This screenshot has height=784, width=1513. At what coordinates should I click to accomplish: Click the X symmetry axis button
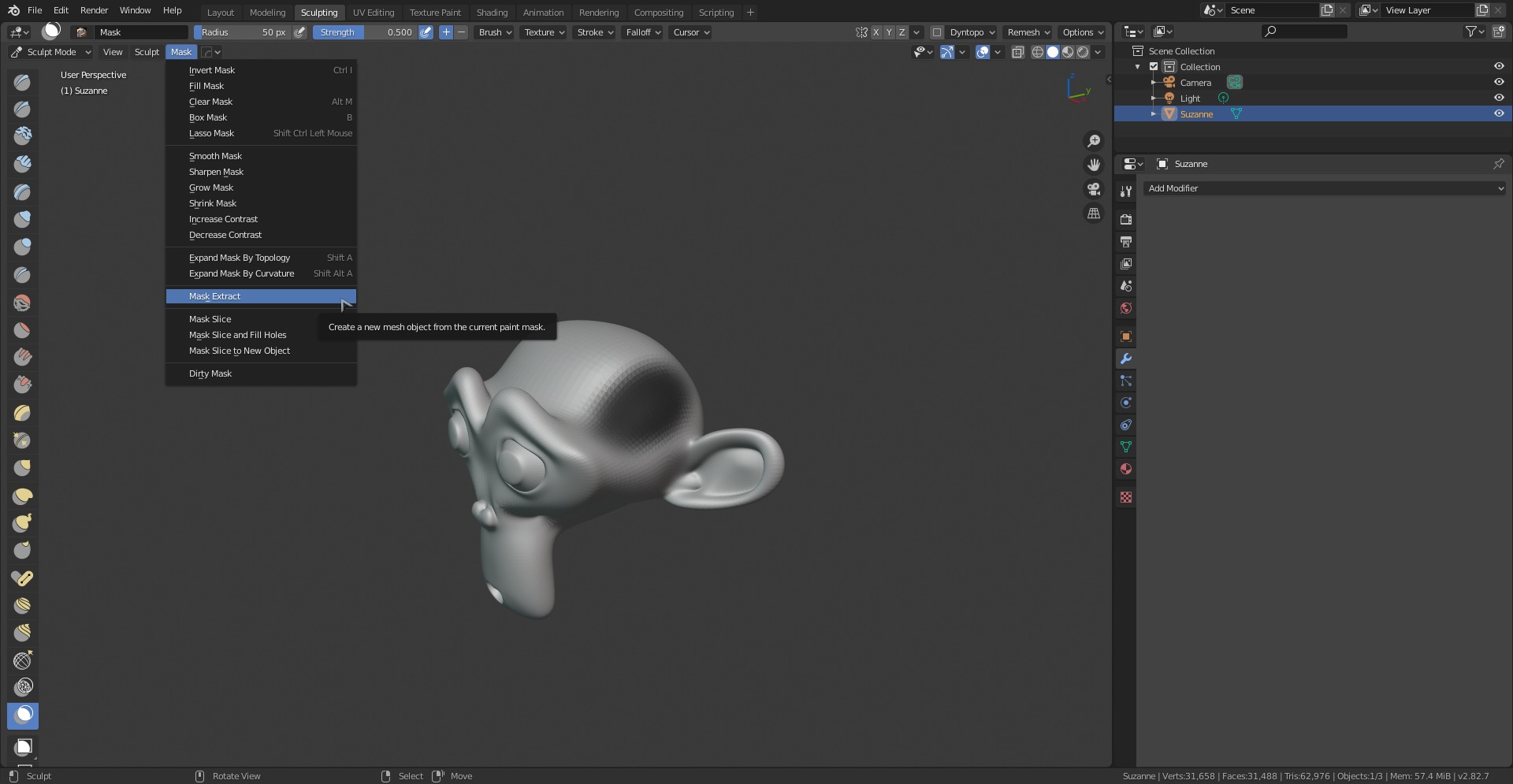click(x=875, y=32)
